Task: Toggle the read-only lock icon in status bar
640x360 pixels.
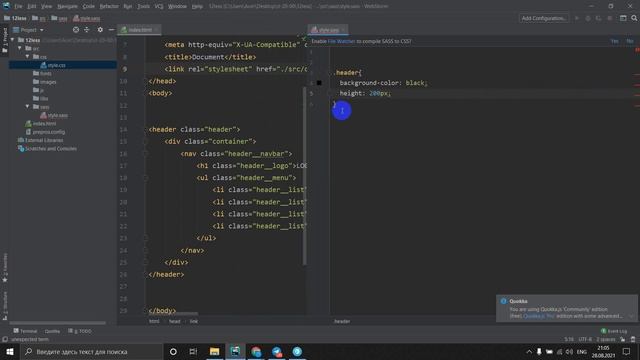Action: point(623,339)
